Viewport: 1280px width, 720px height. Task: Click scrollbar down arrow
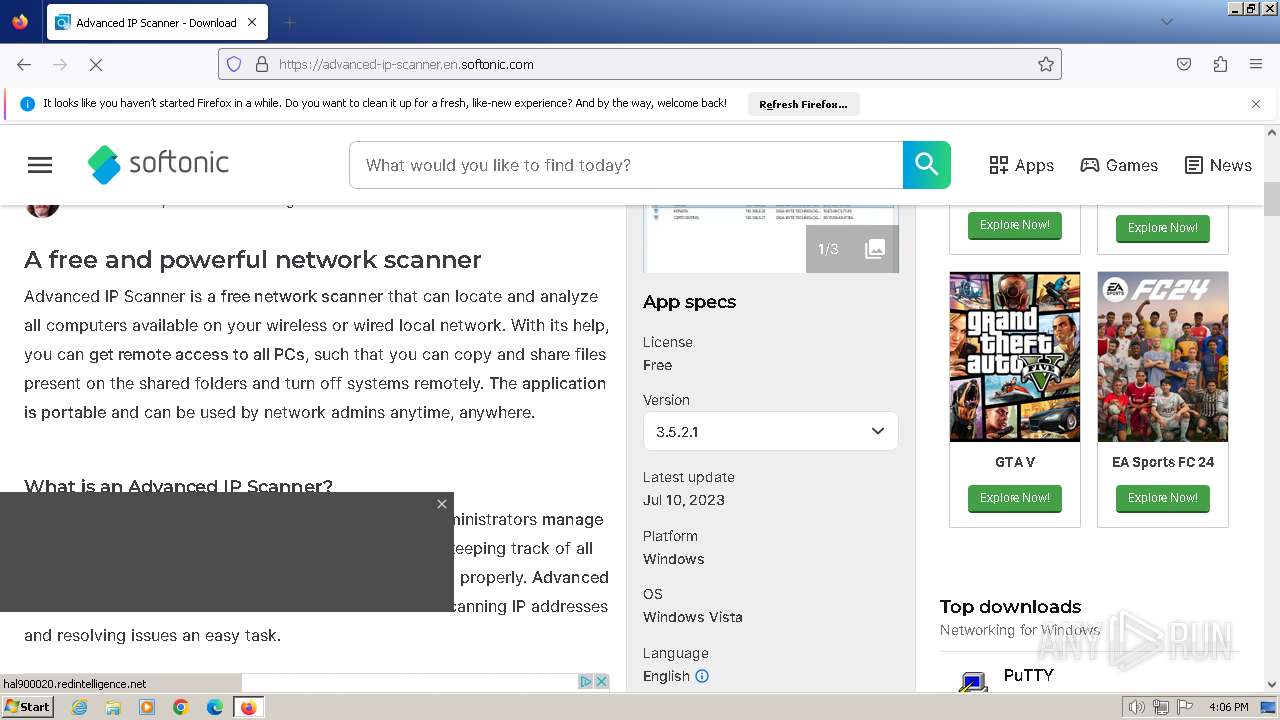[x=1272, y=685]
